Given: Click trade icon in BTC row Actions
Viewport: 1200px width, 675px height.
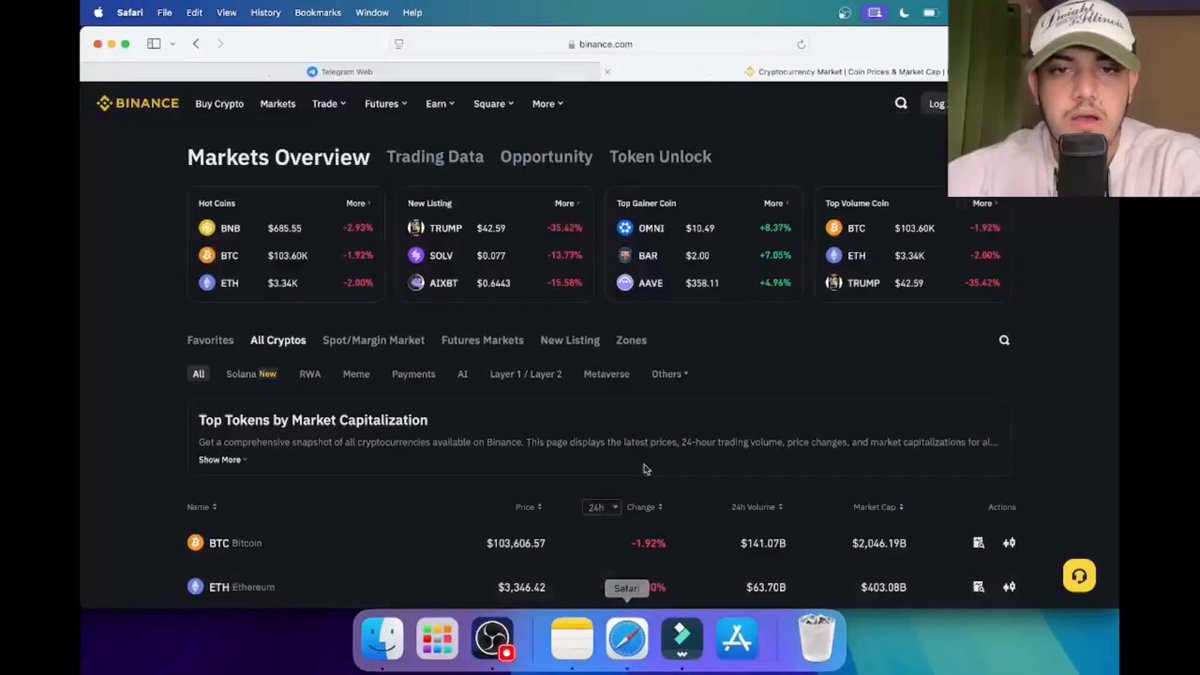Looking at the screenshot, I should tap(1009, 543).
